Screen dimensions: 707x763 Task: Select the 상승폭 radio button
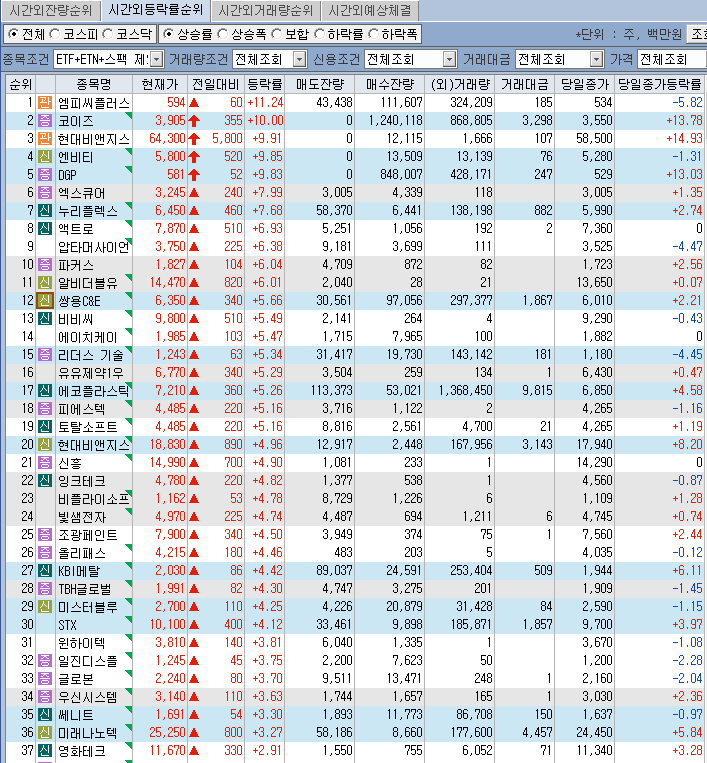coord(222,34)
